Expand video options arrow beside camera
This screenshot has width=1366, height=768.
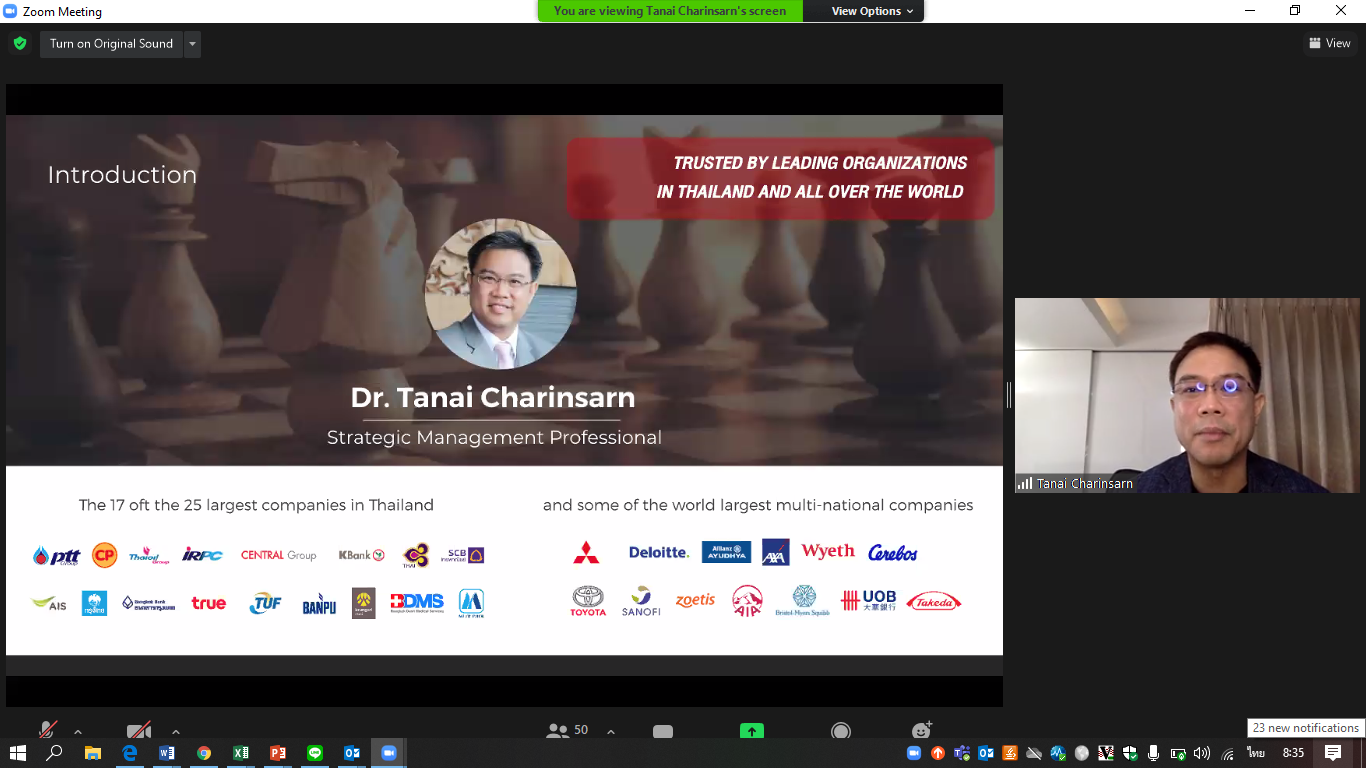pyautogui.click(x=176, y=731)
